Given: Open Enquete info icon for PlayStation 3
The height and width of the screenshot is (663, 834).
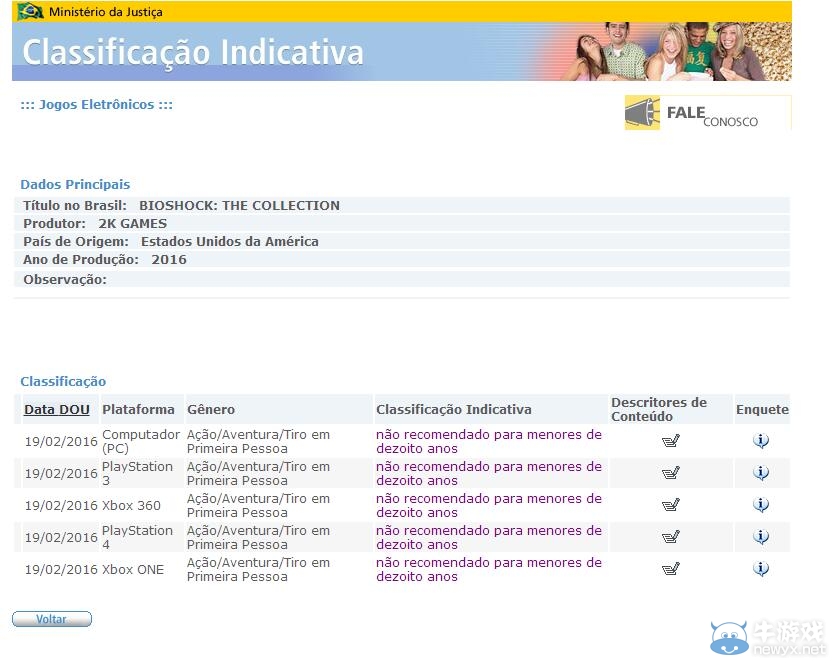Looking at the screenshot, I should pos(761,473).
